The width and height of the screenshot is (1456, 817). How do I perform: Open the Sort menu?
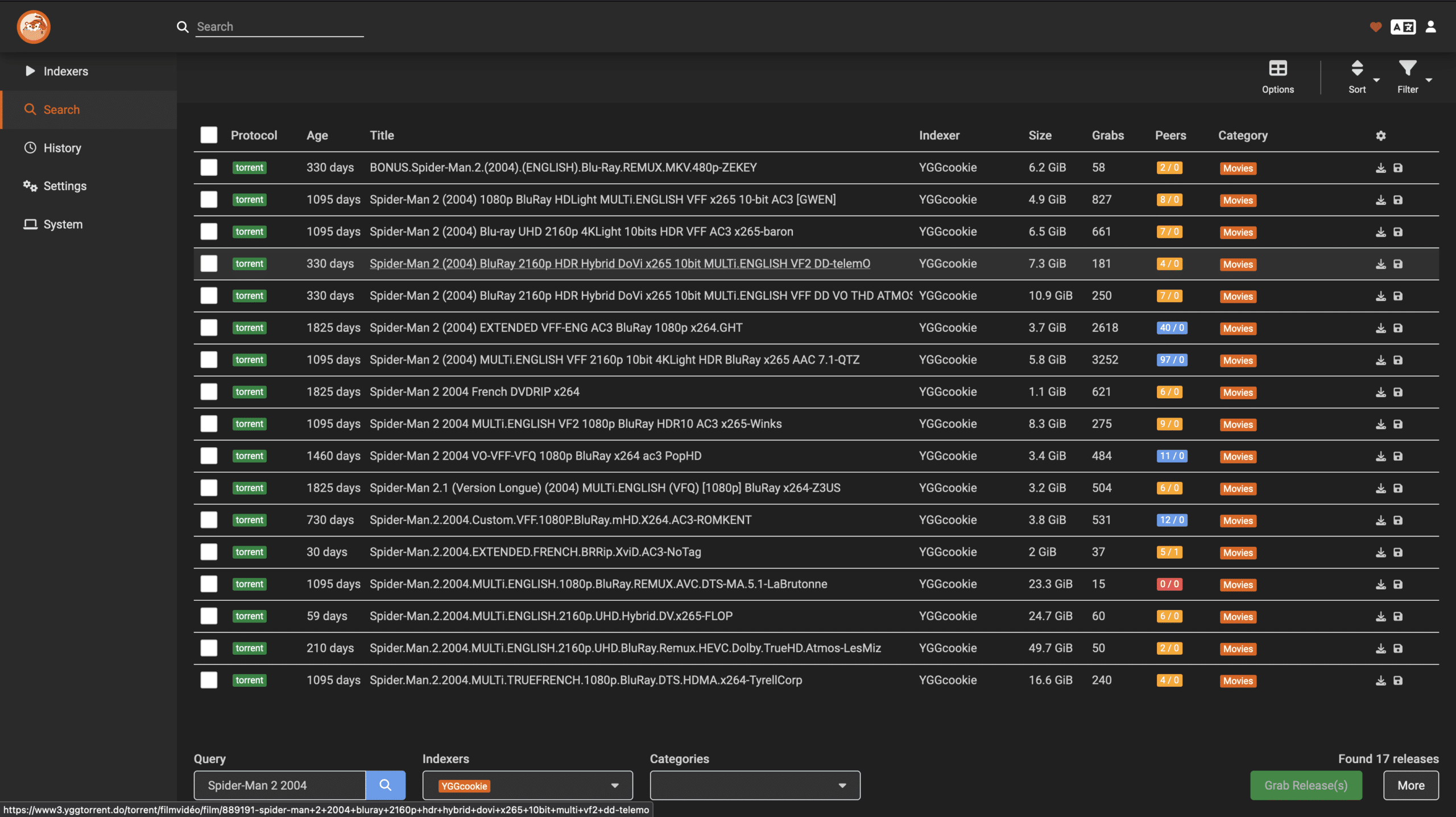(x=1358, y=77)
